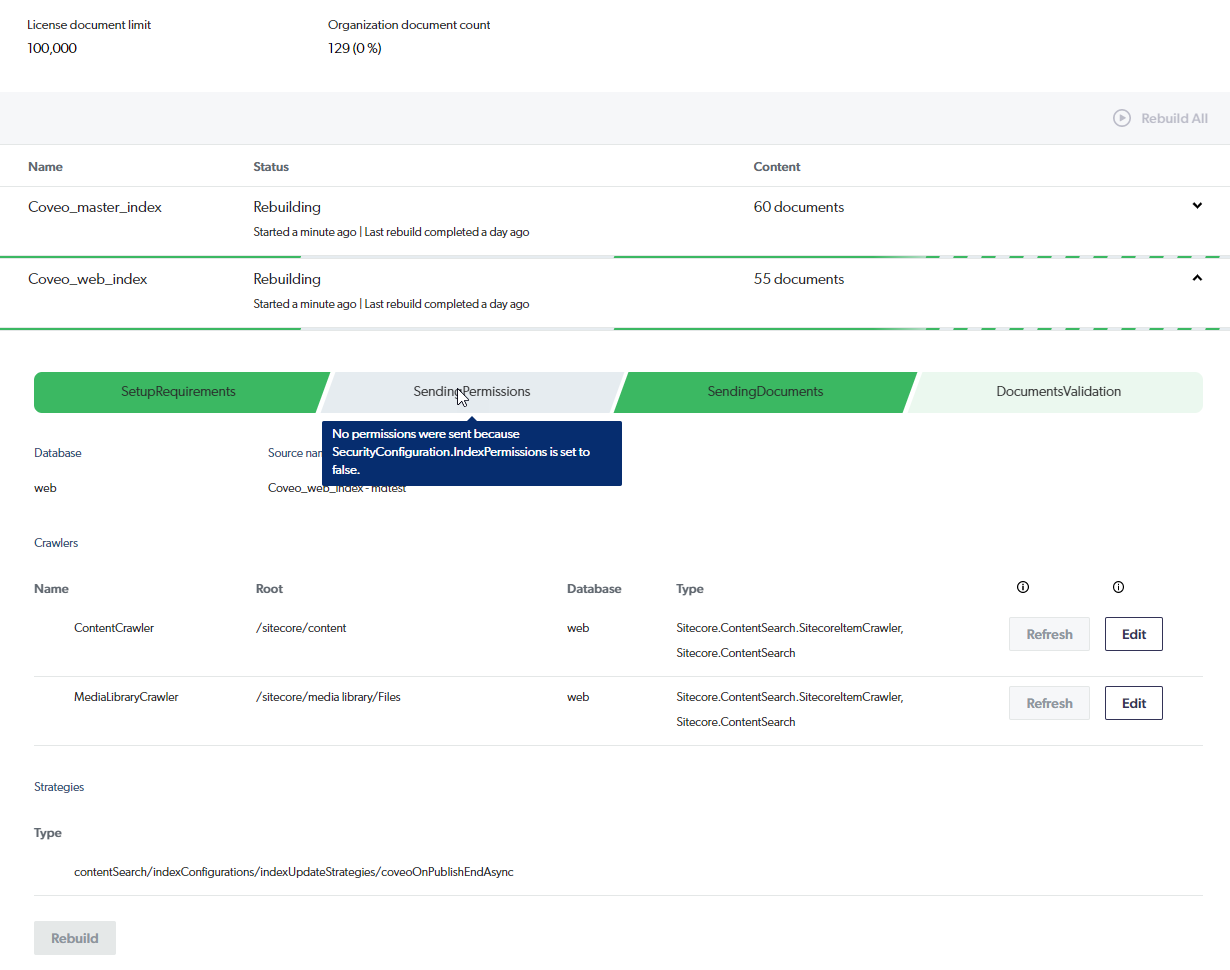Click the 60 documents value
The height and width of the screenshot is (970, 1230).
(799, 207)
